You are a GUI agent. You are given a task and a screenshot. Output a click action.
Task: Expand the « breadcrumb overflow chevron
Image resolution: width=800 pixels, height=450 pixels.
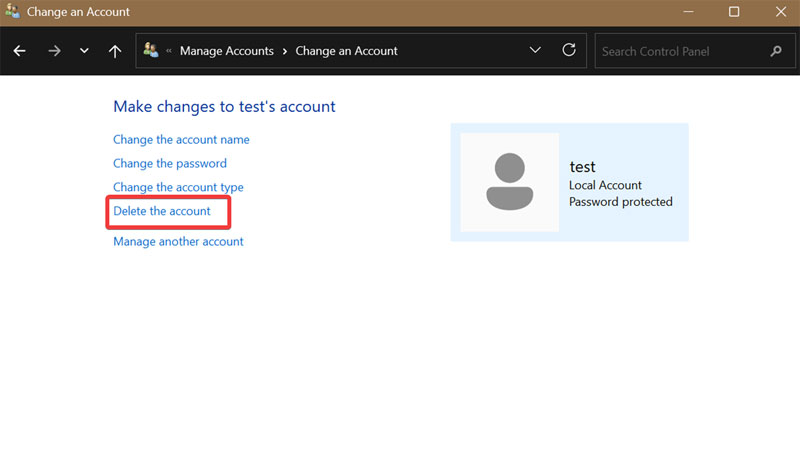169,51
